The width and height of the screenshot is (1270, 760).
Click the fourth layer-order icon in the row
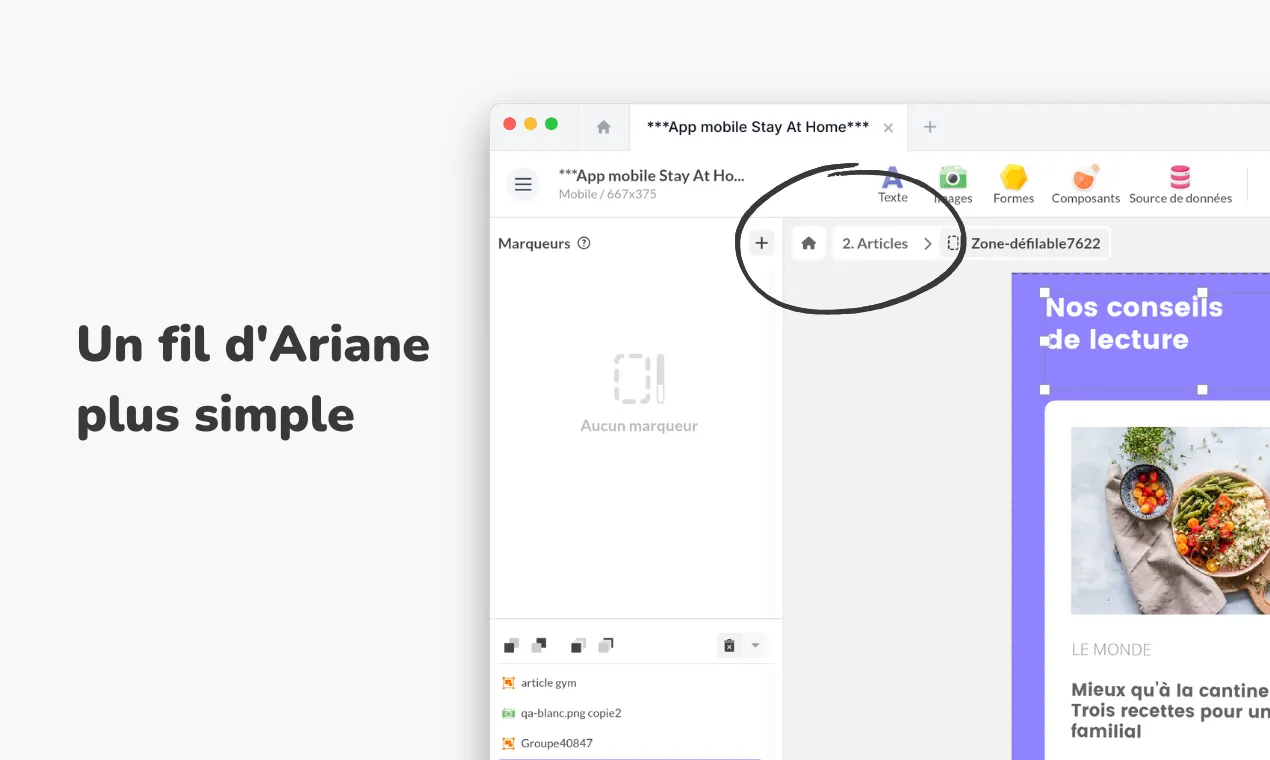pyautogui.click(x=605, y=646)
